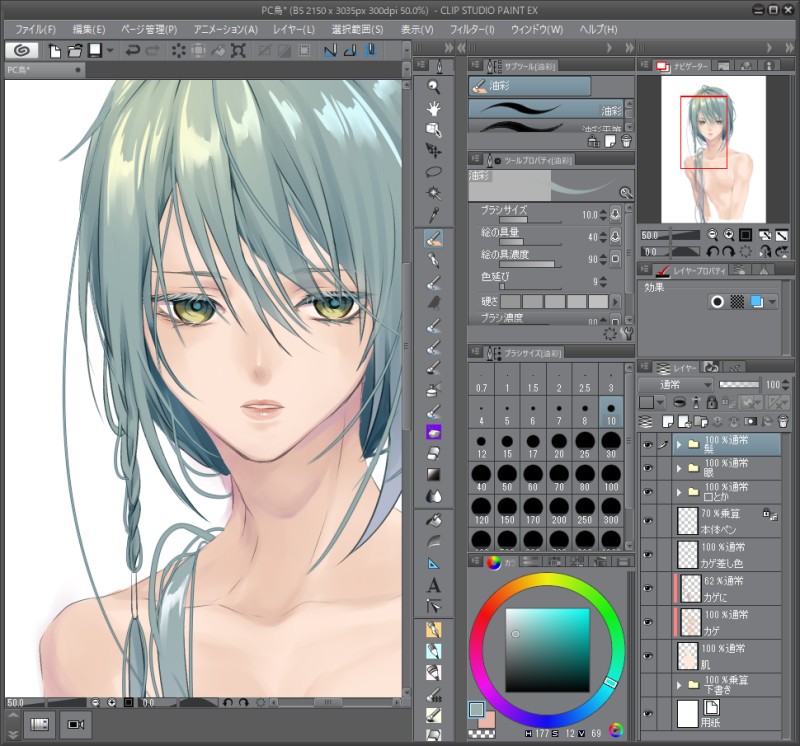This screenshot has width=800, height=746.
Task: Click the camera button at bottom left
Action: (x=76, y=725)
